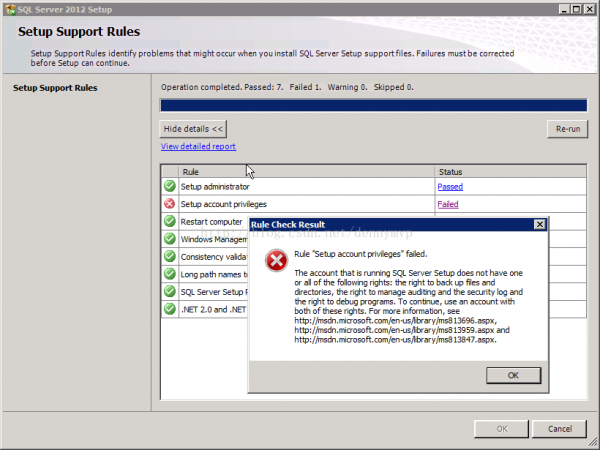Click the green check icon for Long path names

click(170, 274)
